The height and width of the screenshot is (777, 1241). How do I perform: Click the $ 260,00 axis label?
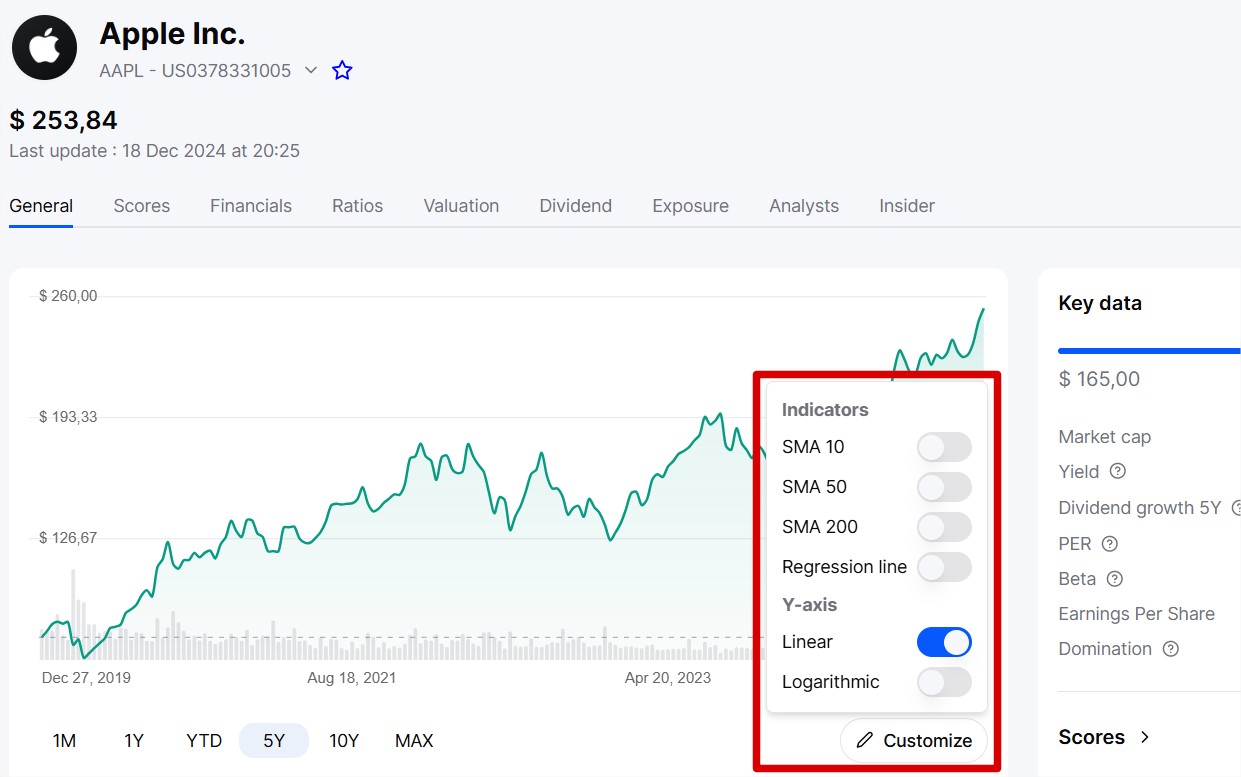[x=68, y=296]
